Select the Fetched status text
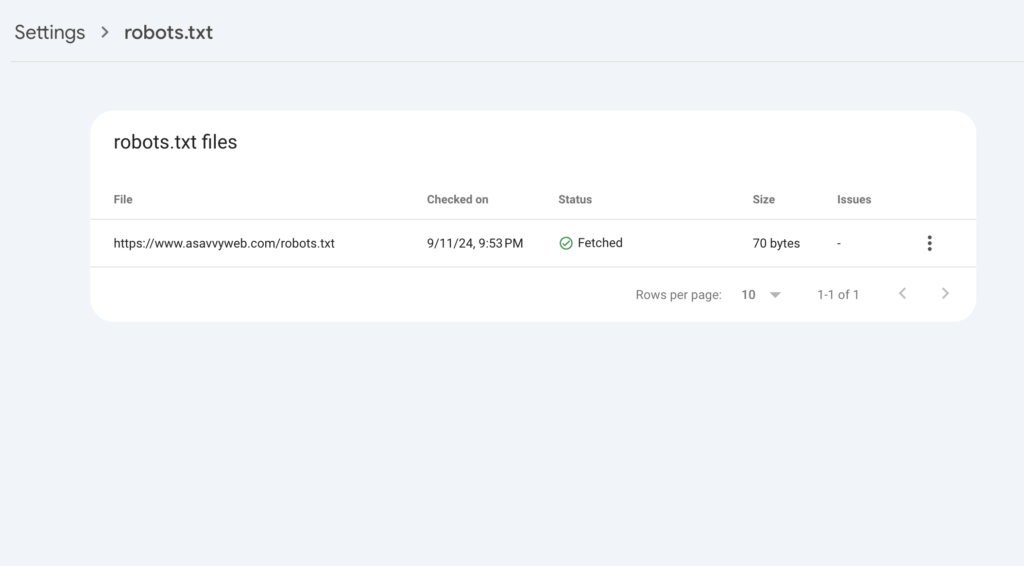Viewport: 1024px width, 566px height. pyautogui.click(x=600, y=243)
